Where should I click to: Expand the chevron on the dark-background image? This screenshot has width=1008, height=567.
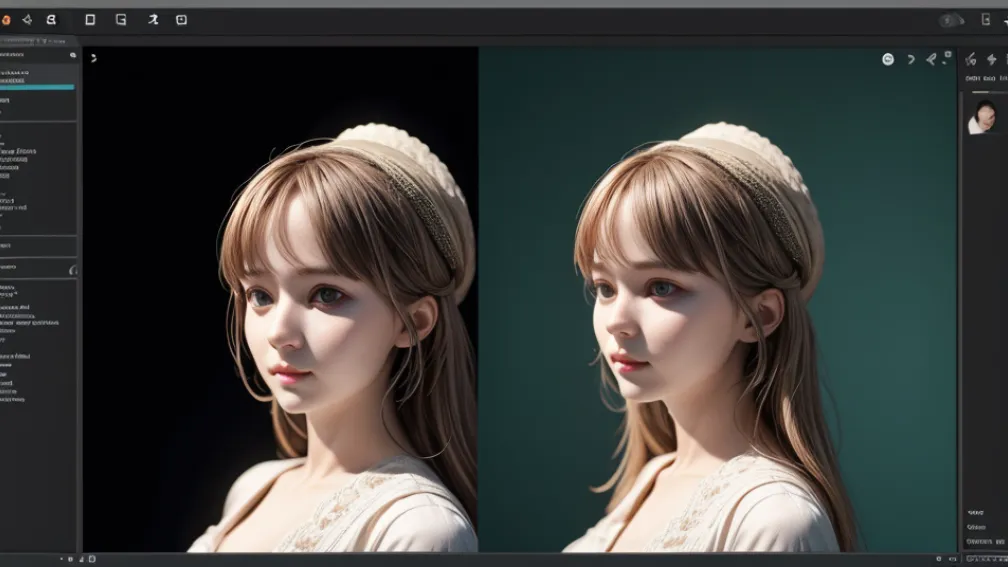pos(94,58)
